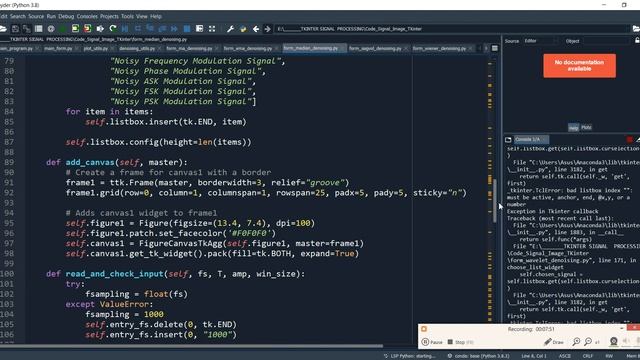640x360 pixels.
Task: Go back with the left arrow
Action: click(256, 29)
